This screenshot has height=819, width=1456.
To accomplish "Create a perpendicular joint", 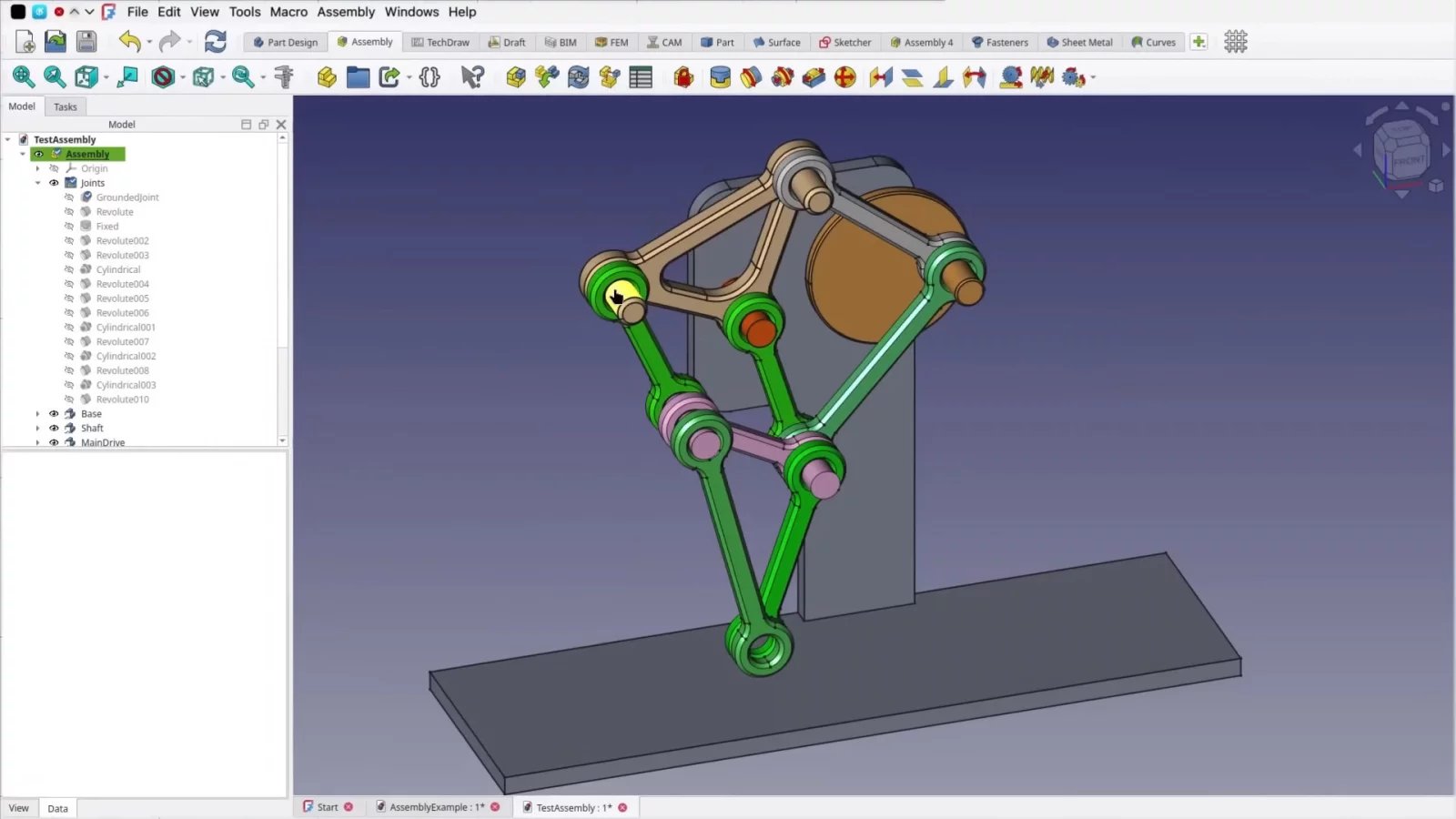I will 944,77.
